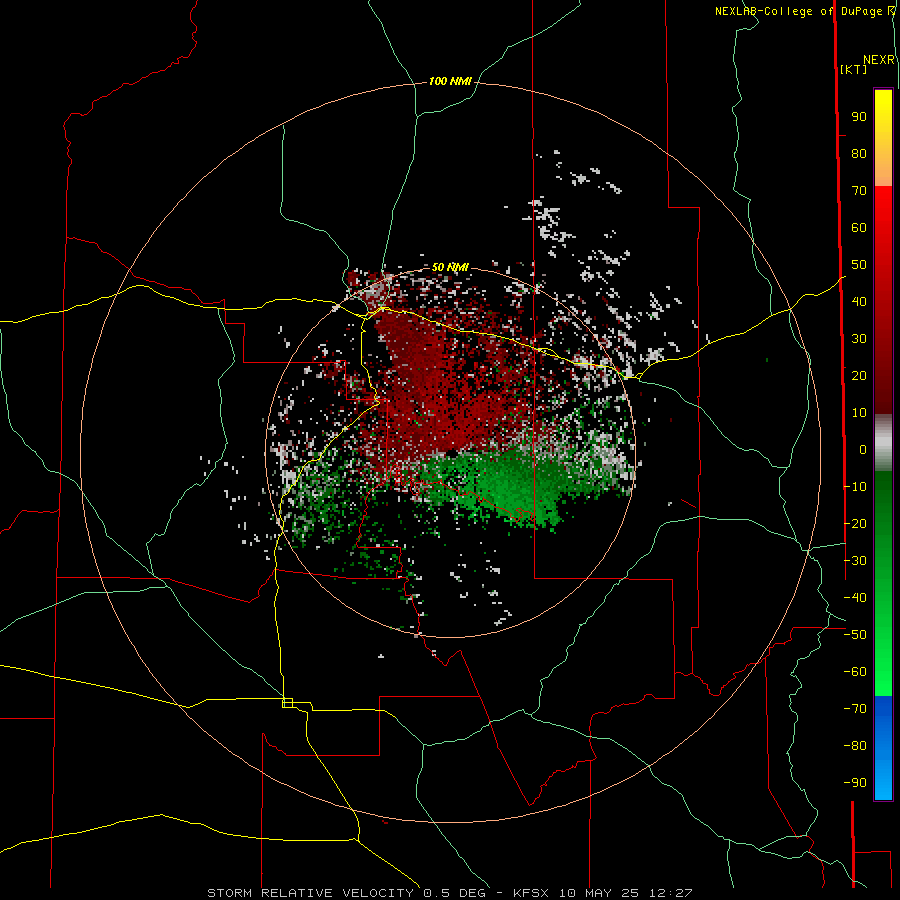Click the 20 value on velocity scale
The image size is (900, 900).
pos(859,375)
